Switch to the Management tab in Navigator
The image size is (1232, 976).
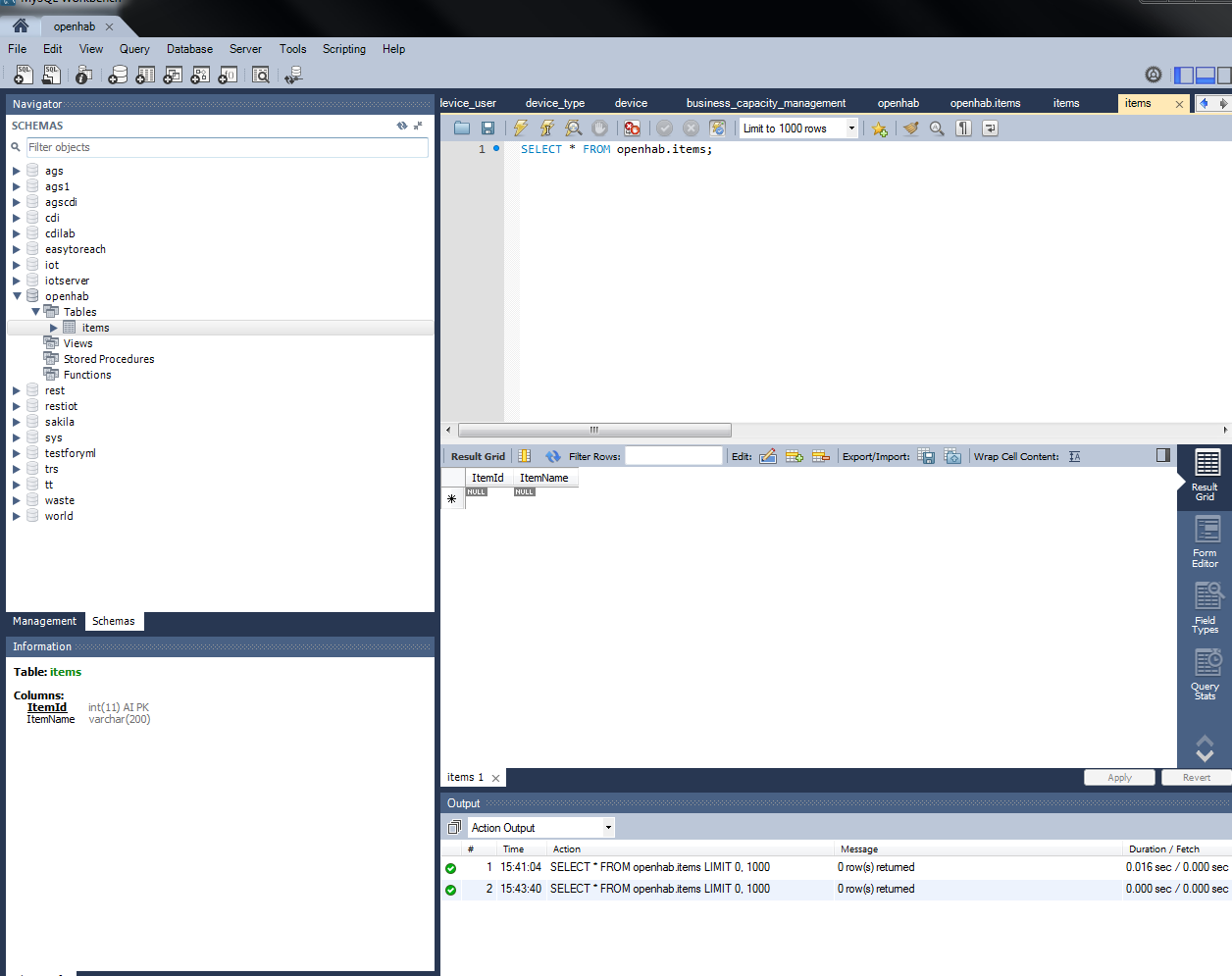point(44,621)
